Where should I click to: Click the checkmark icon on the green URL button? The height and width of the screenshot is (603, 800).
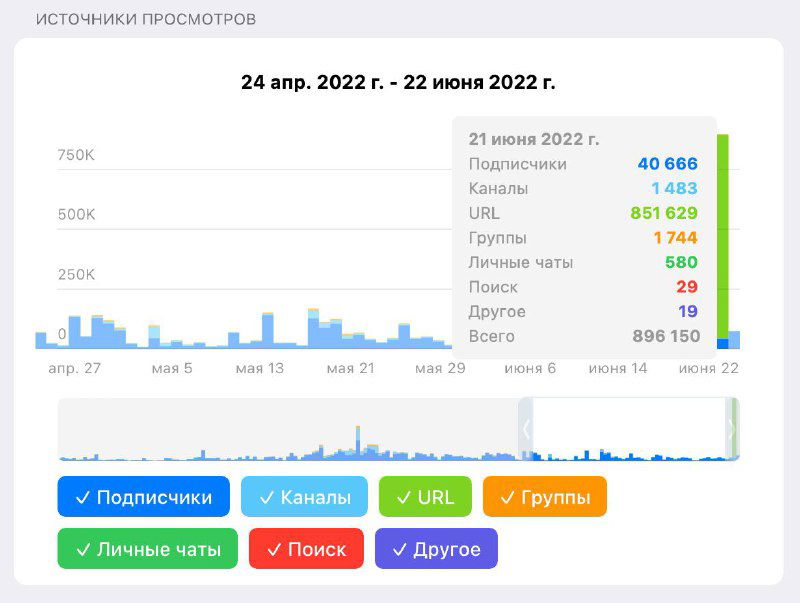point(403,497)
